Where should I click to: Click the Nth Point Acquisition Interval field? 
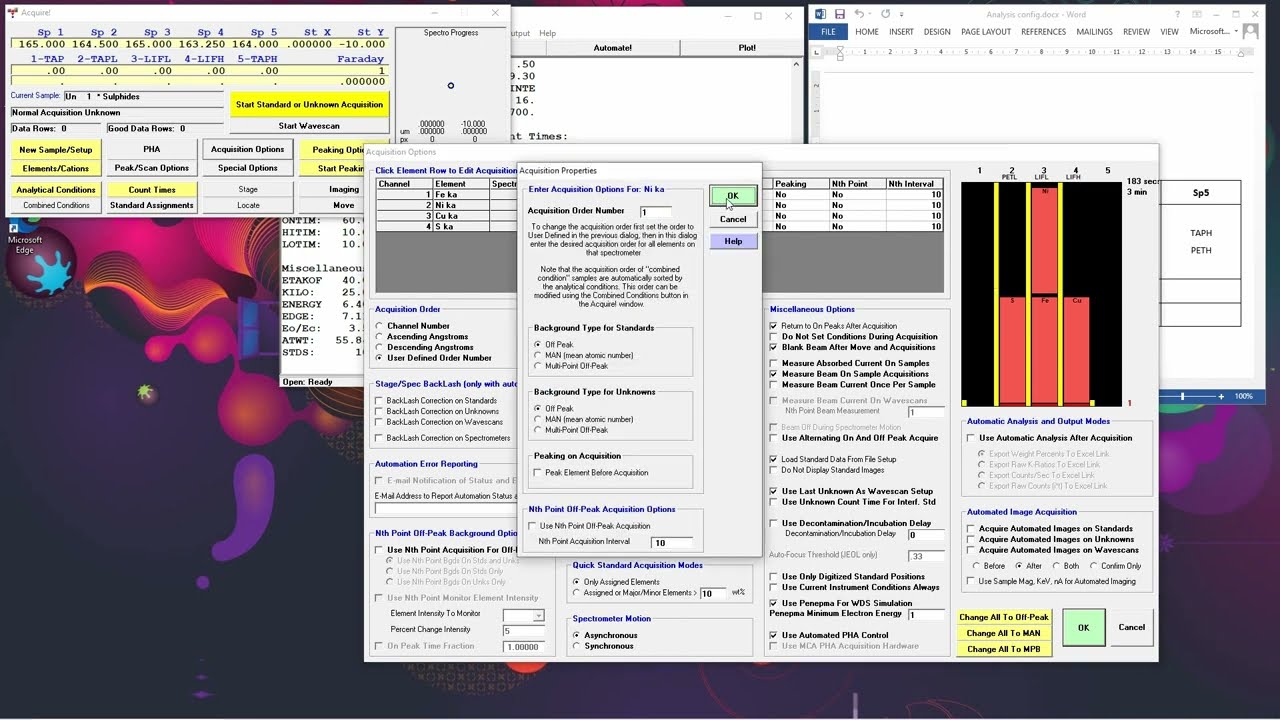coord(673,542)
